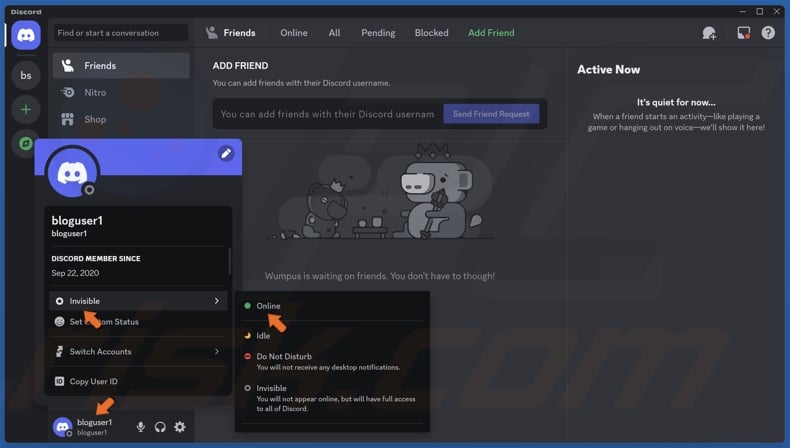Image resolution: width=790 pixels, height=448 pixels.
Task: Switch to the Blocked tab
Action: (x=431, y=33)
